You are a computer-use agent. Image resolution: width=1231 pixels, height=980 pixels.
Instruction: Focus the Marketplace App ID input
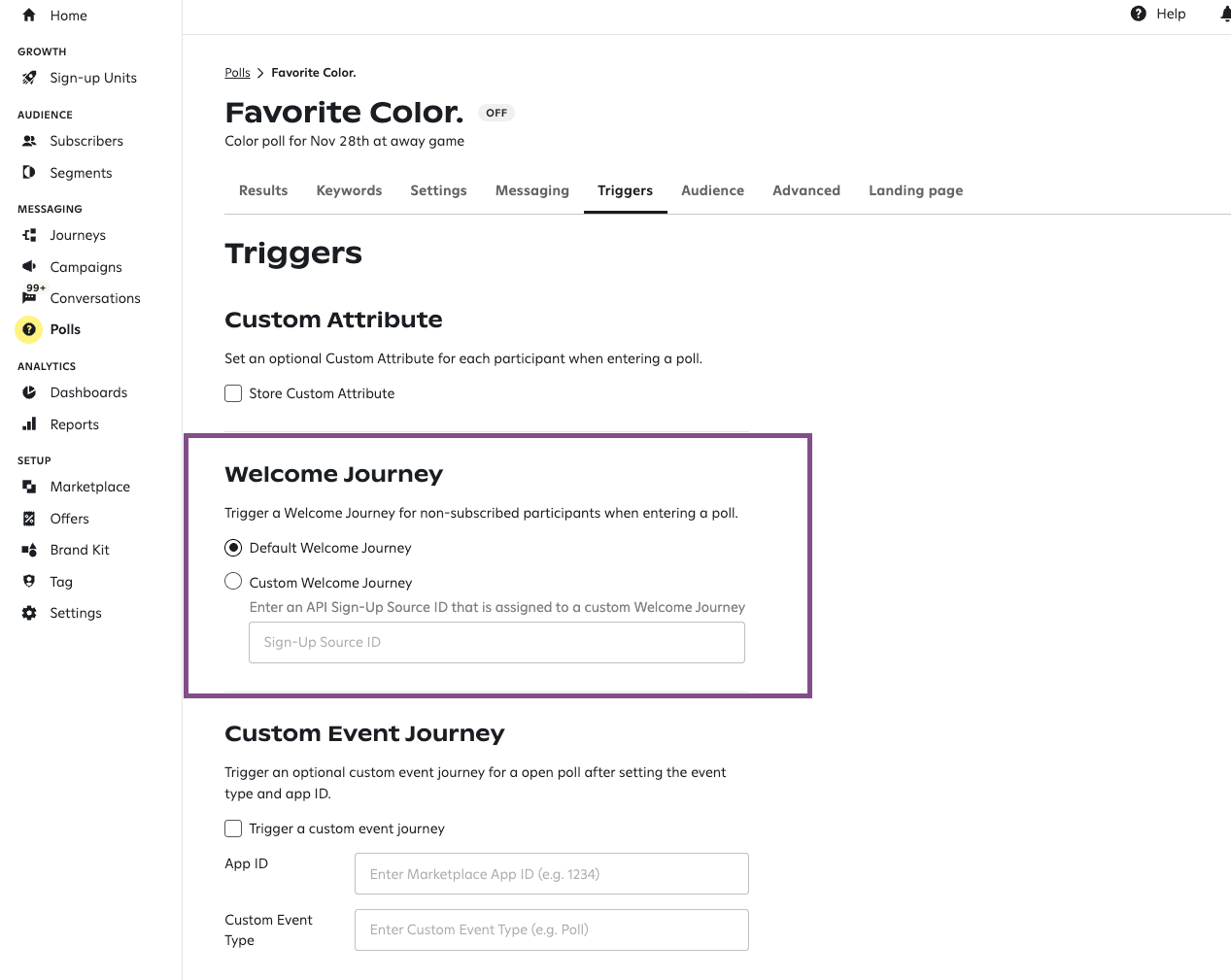[551, 874]
